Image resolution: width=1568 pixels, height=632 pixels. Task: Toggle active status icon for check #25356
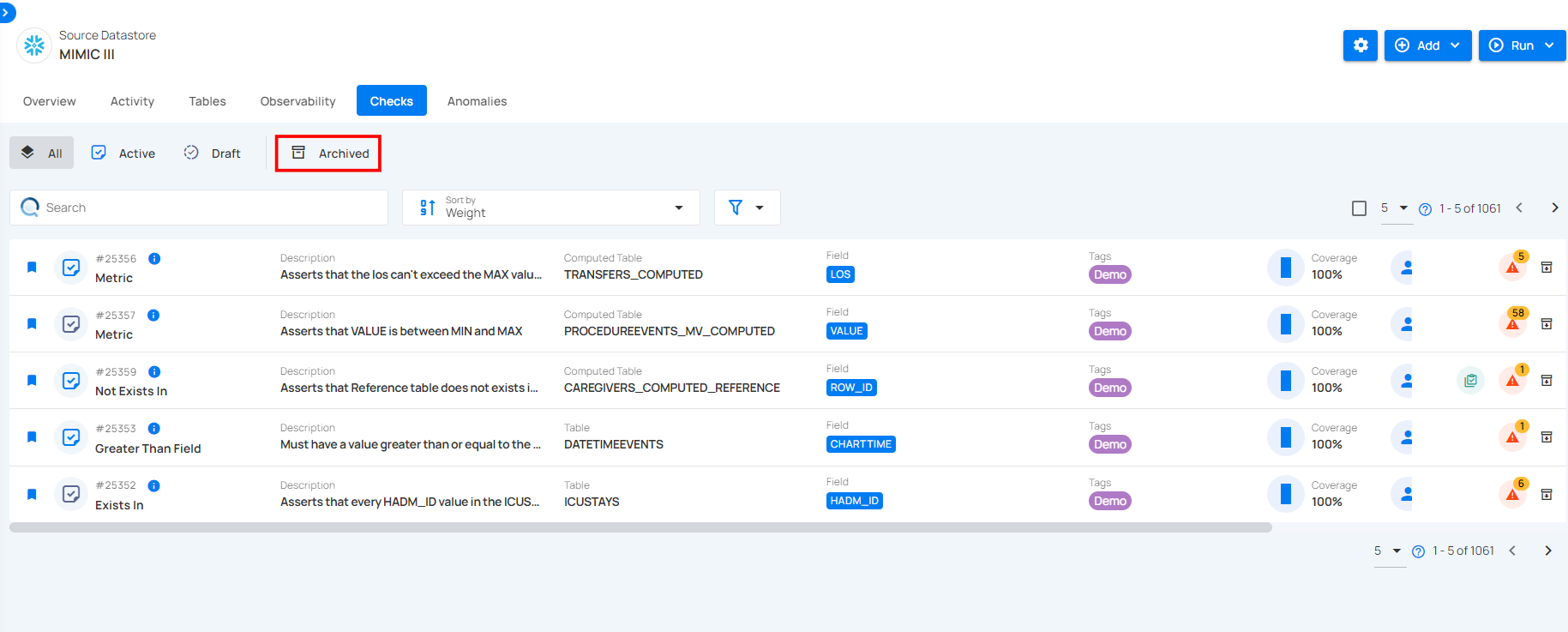coord(71,268)
